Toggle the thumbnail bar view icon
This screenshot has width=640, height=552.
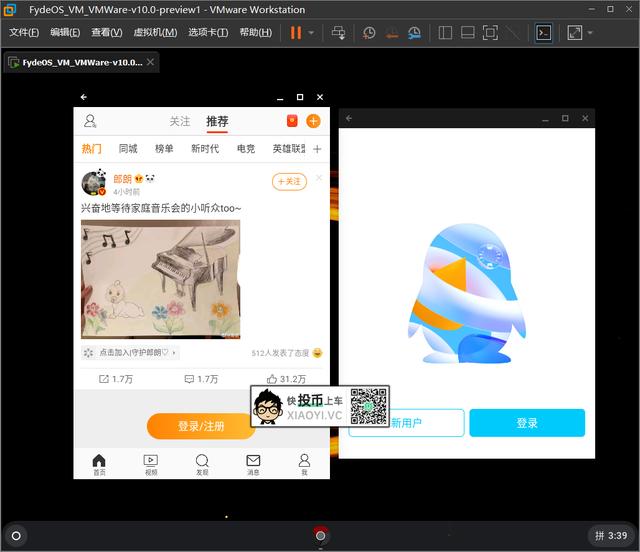pos(467,33)
